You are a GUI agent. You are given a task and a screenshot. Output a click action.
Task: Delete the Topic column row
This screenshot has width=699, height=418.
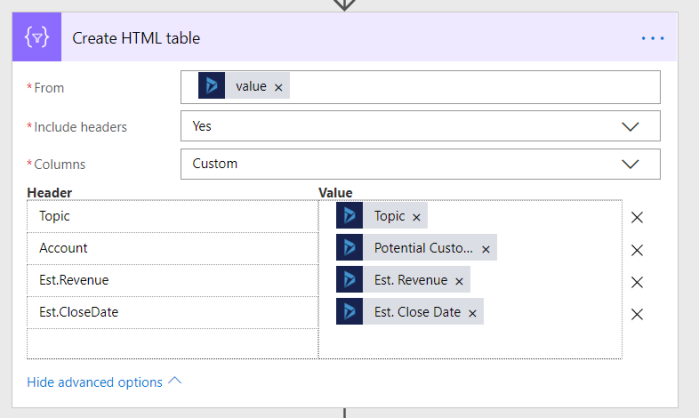tap(637, 217)
